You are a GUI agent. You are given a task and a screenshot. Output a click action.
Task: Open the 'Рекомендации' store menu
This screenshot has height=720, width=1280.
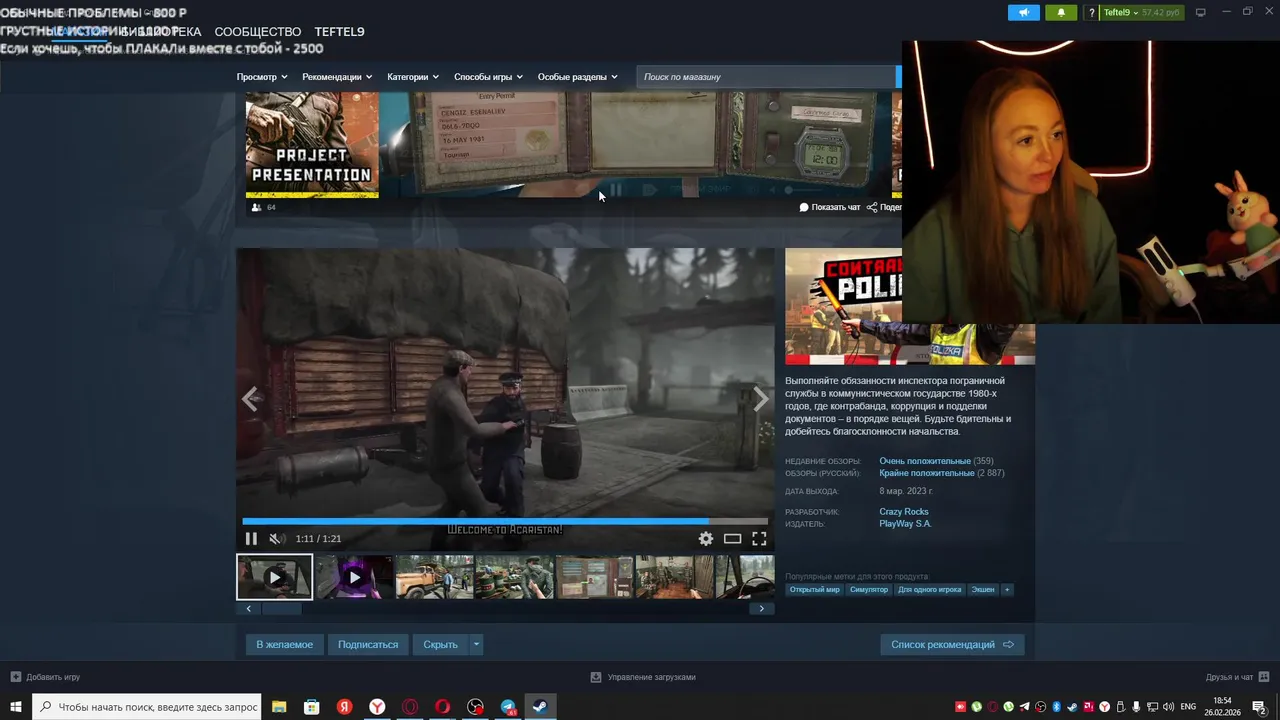[x=337, y=77]
